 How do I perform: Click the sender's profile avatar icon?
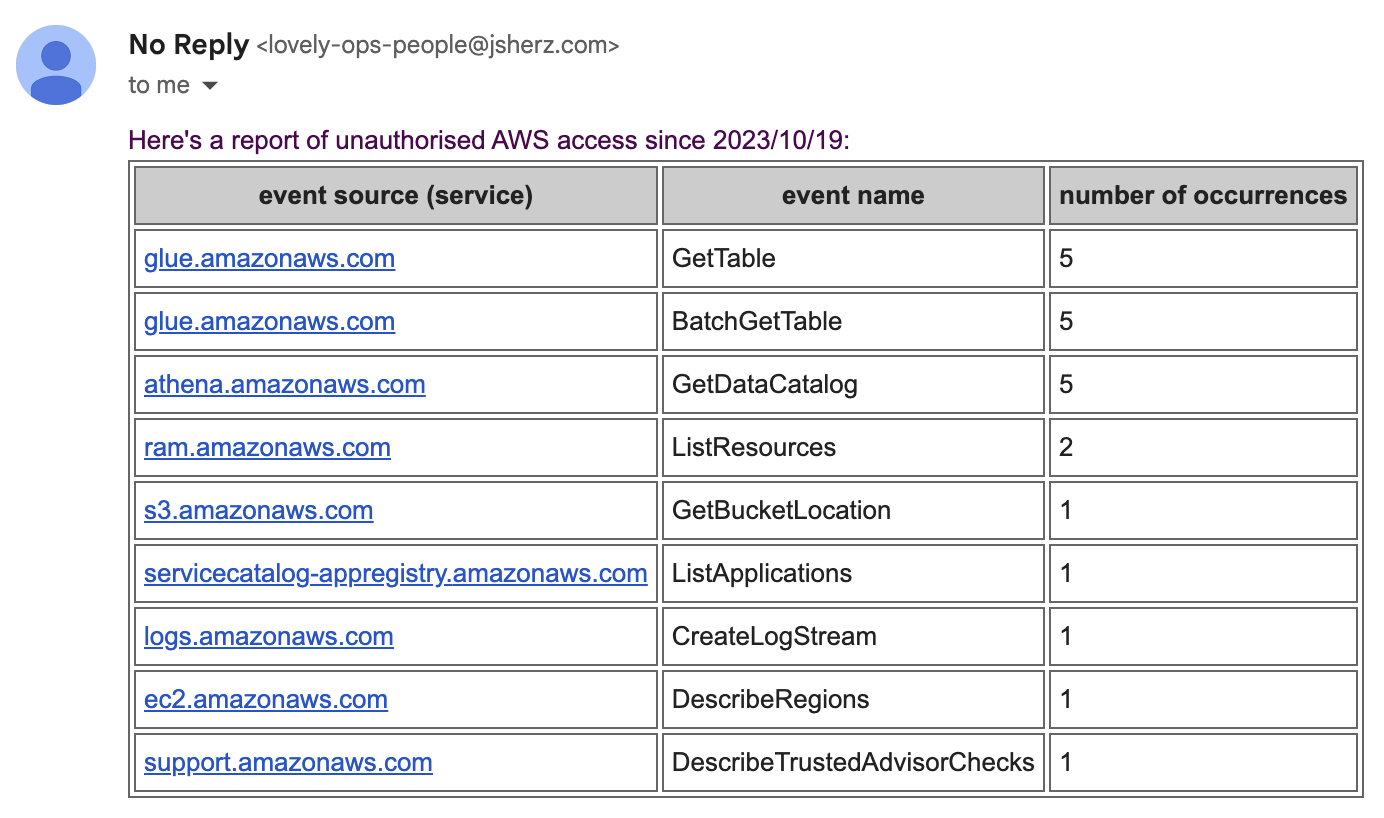[56, 65]
